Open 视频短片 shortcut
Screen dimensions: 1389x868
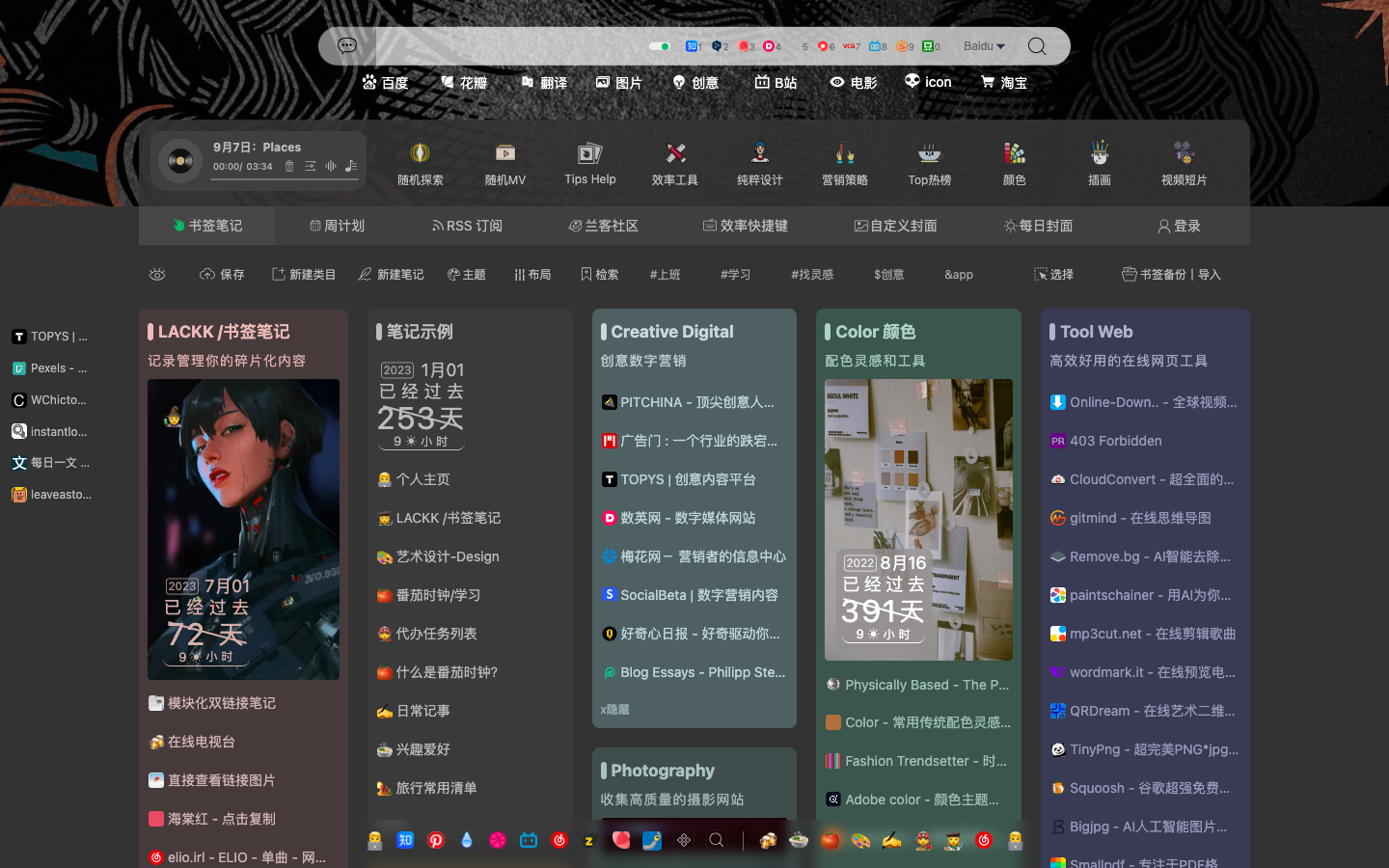point(1185,163)
